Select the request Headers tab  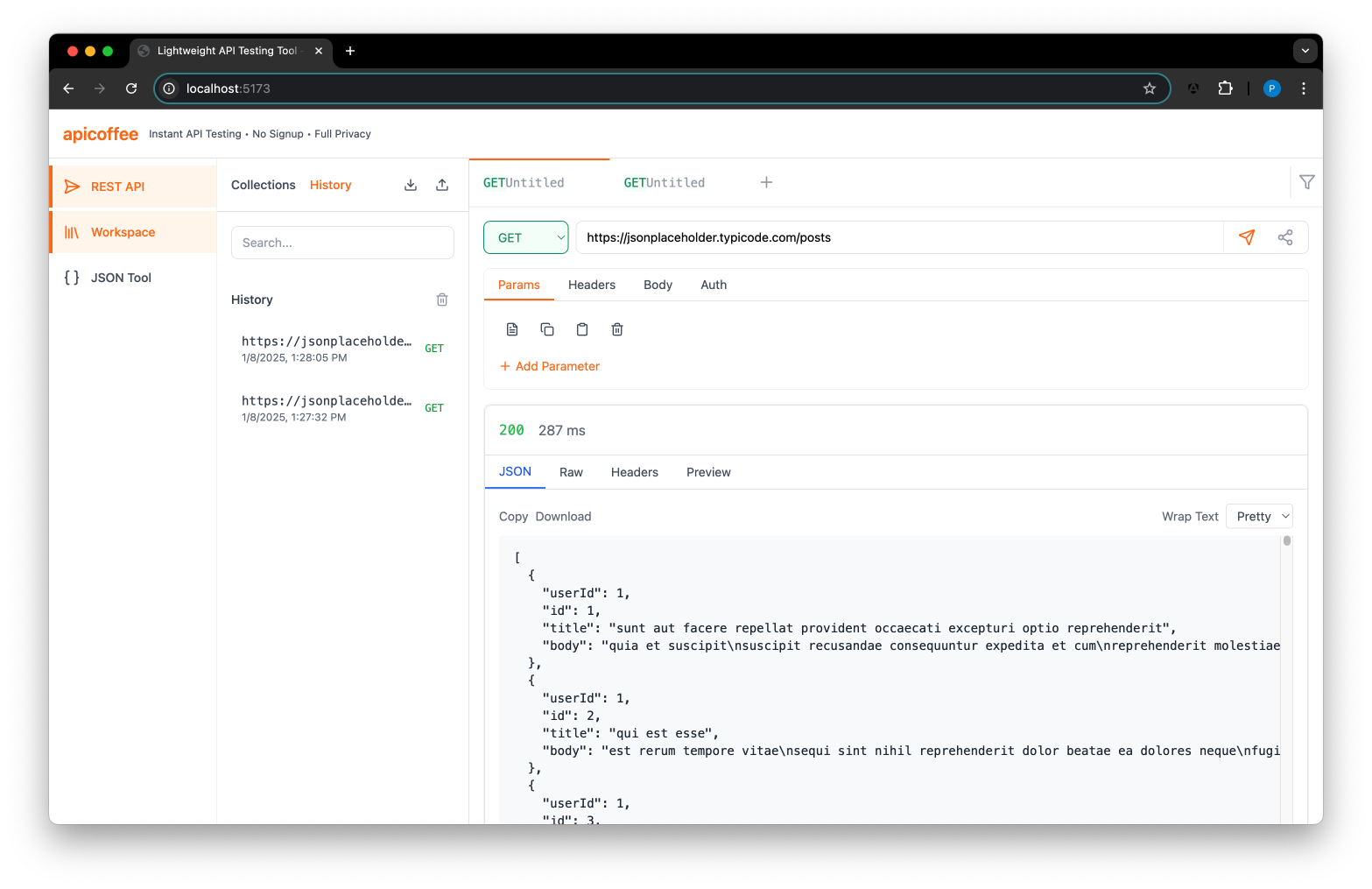[592, 285]
